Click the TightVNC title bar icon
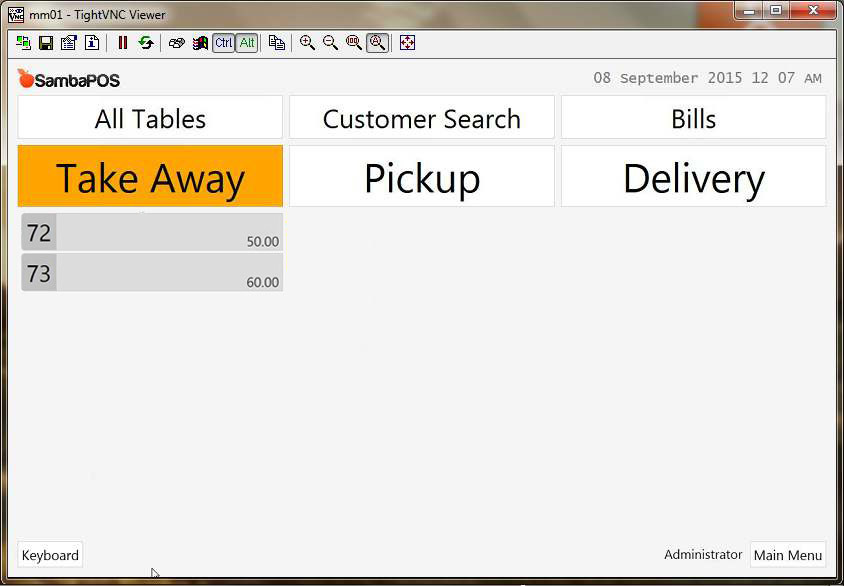The width and height of the screenshot is (844, 586). tap(16, 14)
